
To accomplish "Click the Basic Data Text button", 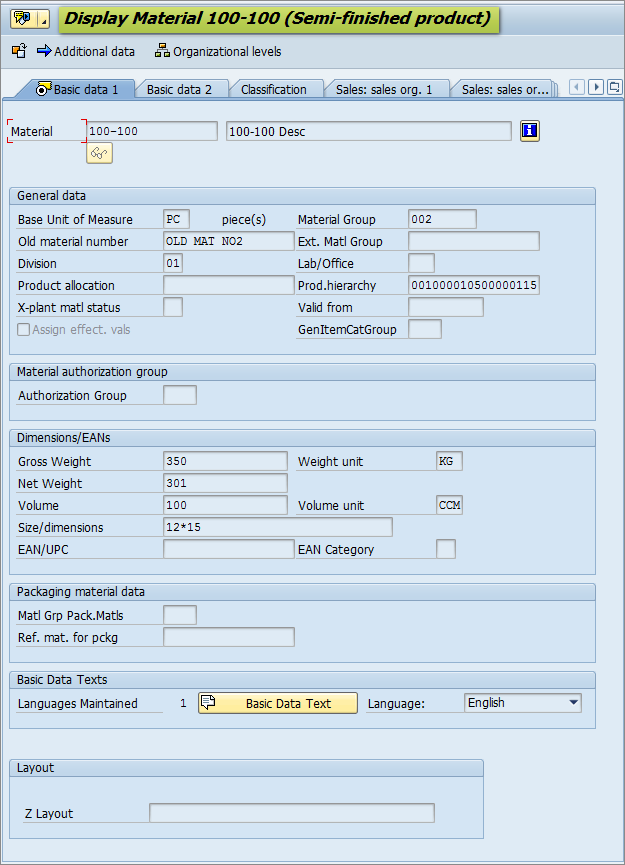I will (278, 703).
